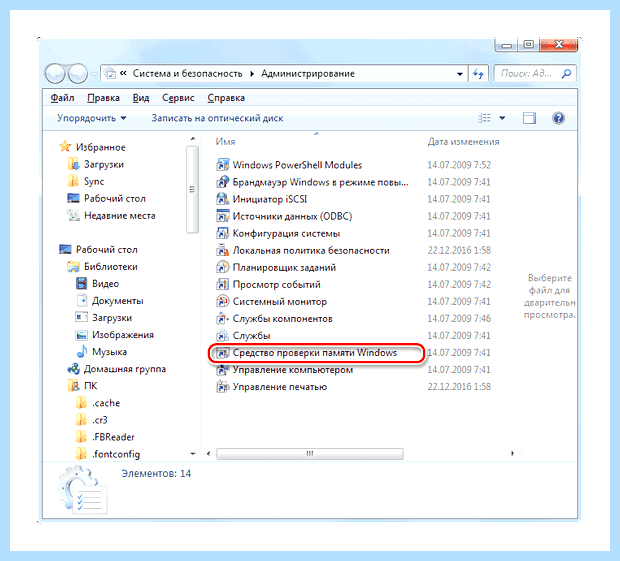Click the blue Help question mark icon
Image resolution: width=620 pixels, height=561 pixels.
coord(558,118)
